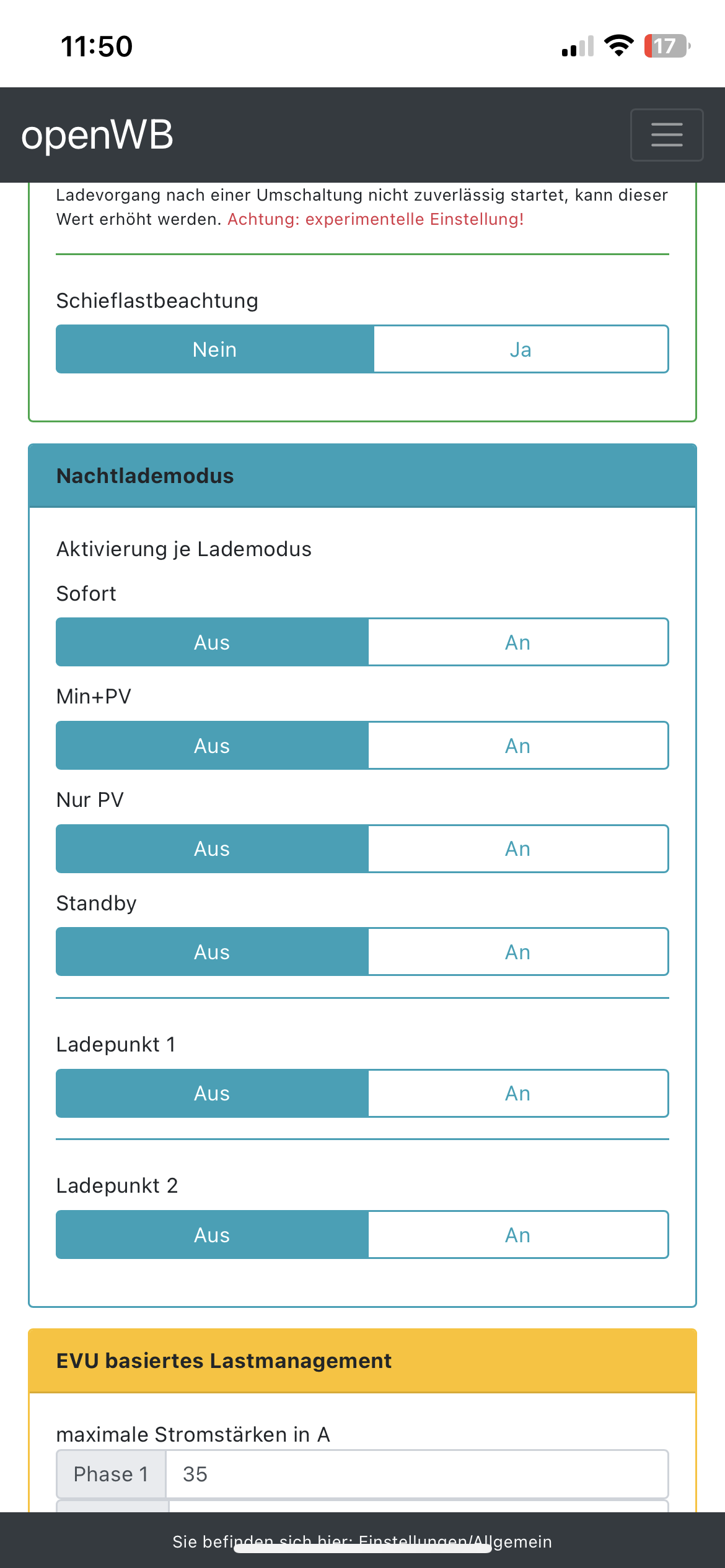Tap the clock in the status bar
725x1568 pixels.
[97, 46]
